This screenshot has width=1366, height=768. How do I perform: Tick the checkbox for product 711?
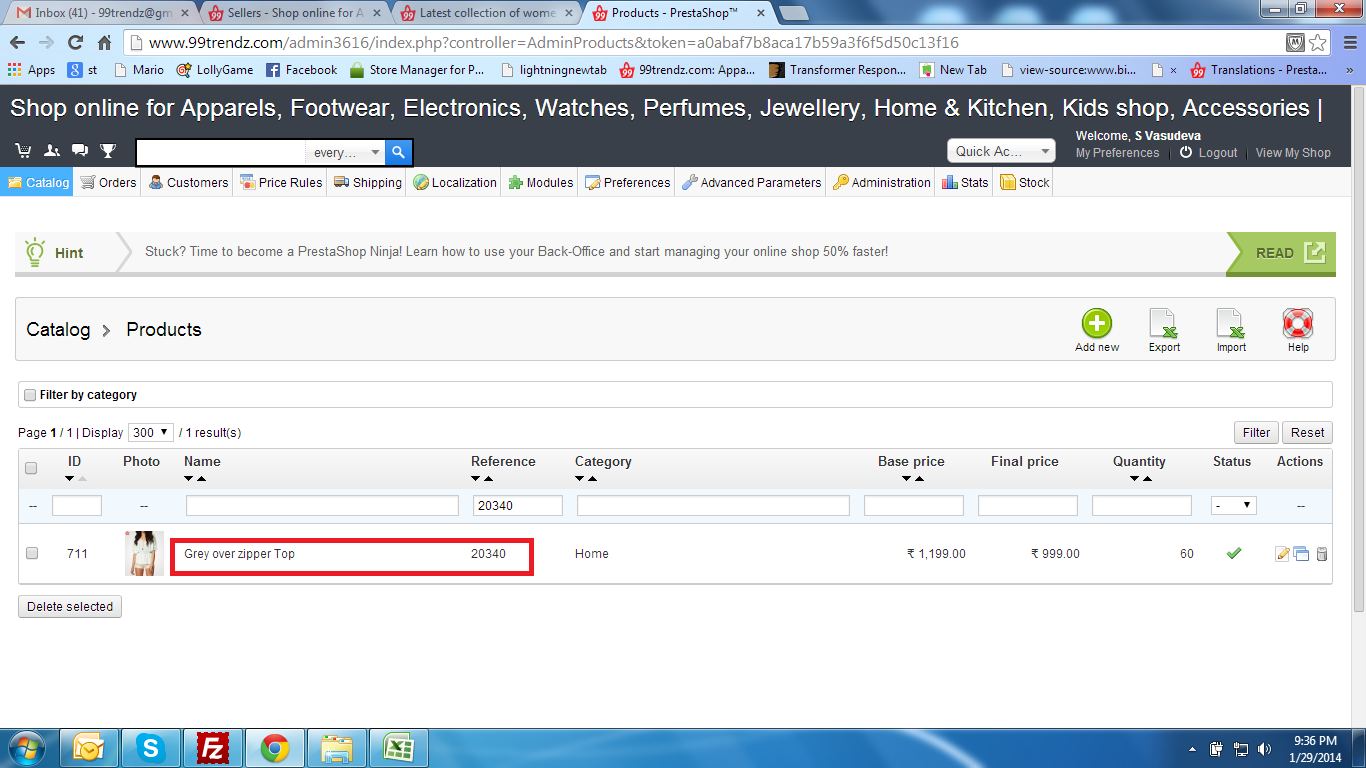(x=32, y=553)
